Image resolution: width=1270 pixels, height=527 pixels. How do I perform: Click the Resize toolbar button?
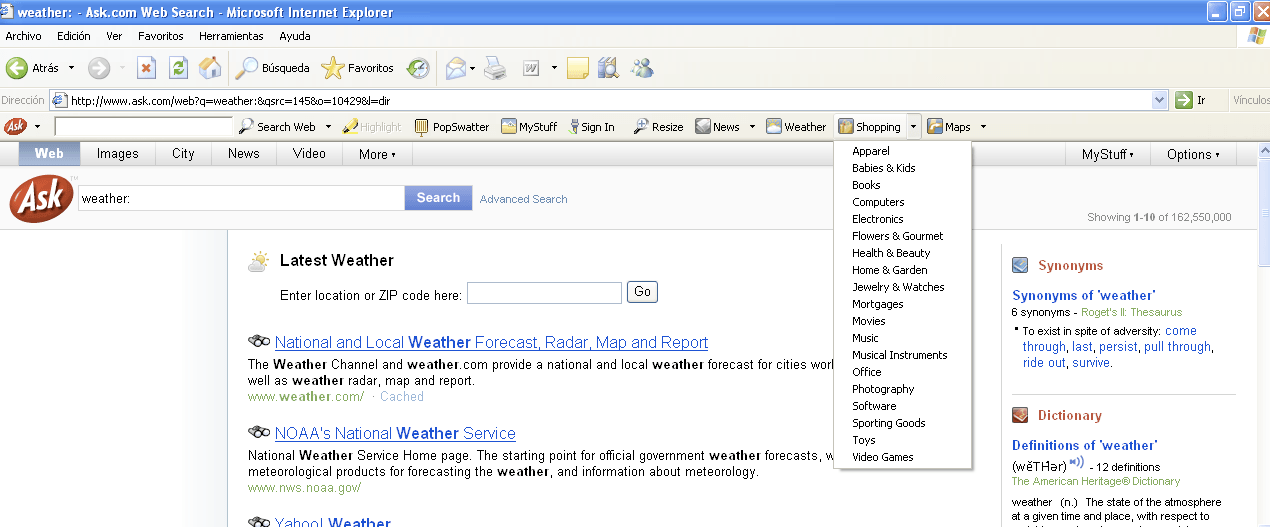click(658, 127)
